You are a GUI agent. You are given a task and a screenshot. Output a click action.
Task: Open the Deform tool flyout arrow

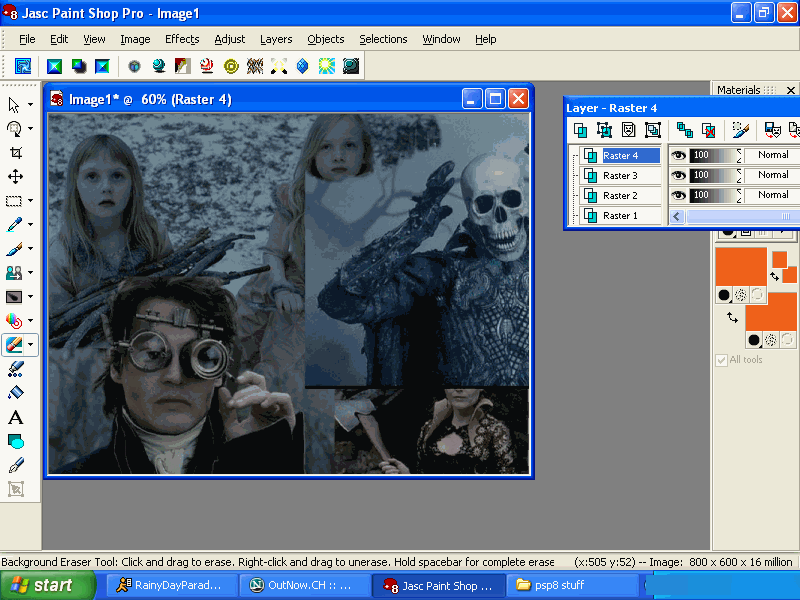coord(31,129)
